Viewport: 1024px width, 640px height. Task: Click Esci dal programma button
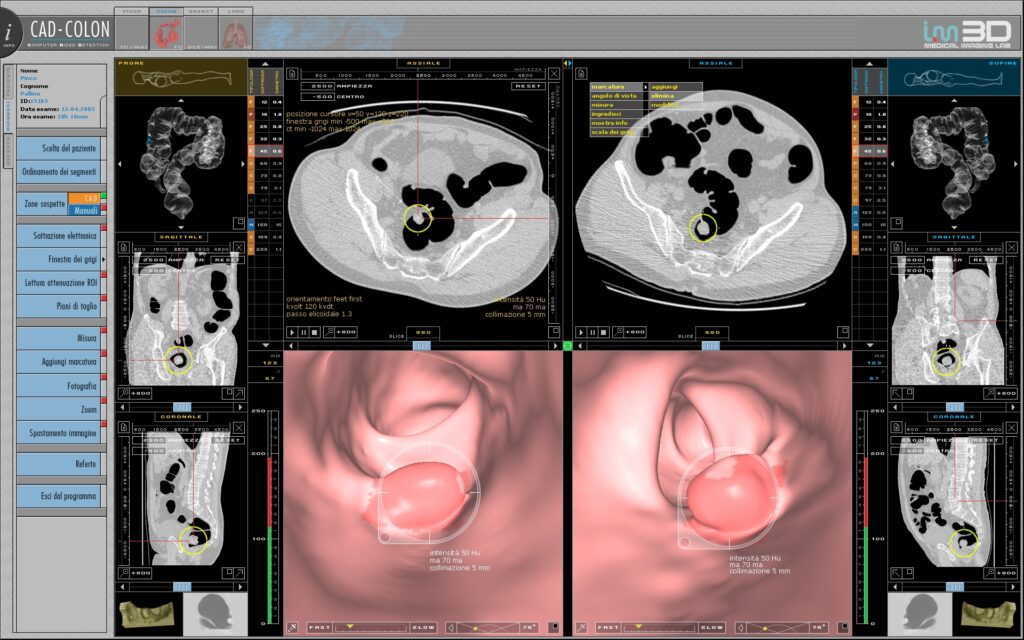(60, 495)
